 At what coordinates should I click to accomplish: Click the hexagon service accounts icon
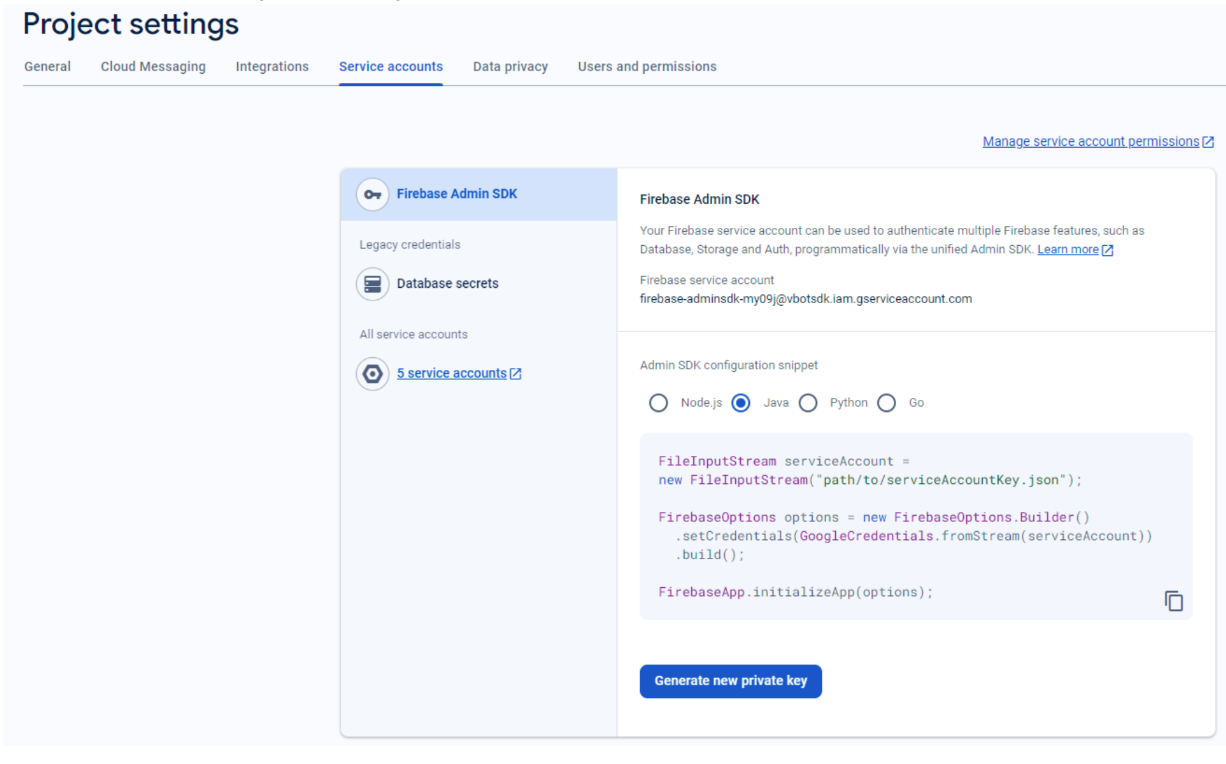[x=372, y=374]
